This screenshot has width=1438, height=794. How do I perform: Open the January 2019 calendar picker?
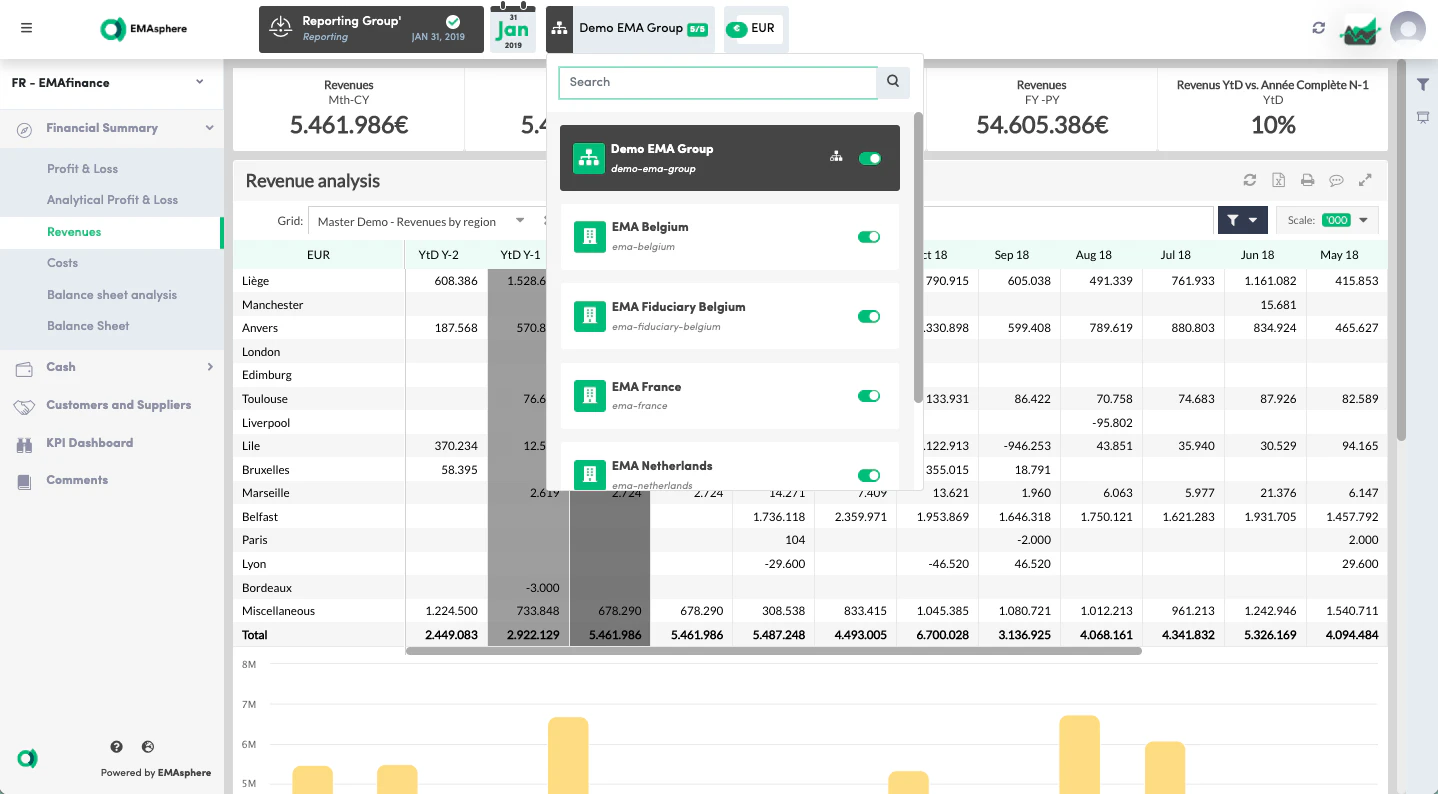[x=513, y=29]
